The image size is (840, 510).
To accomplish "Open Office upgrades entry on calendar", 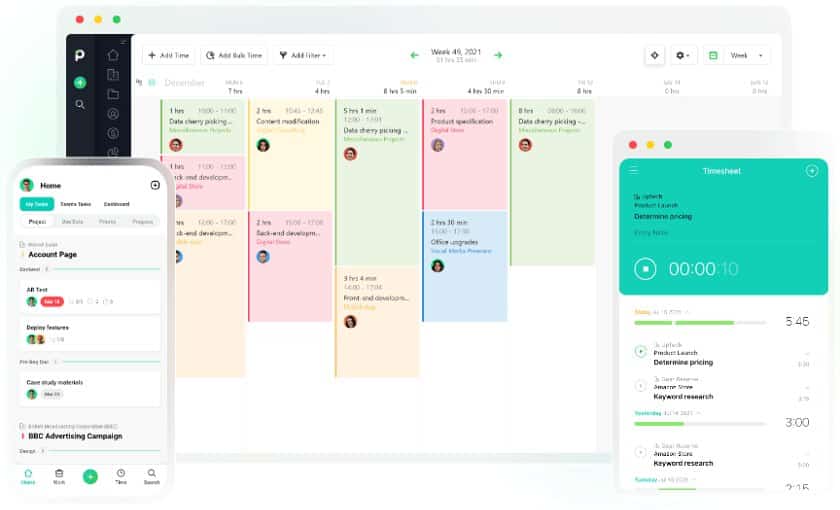I will coord(465,266).
